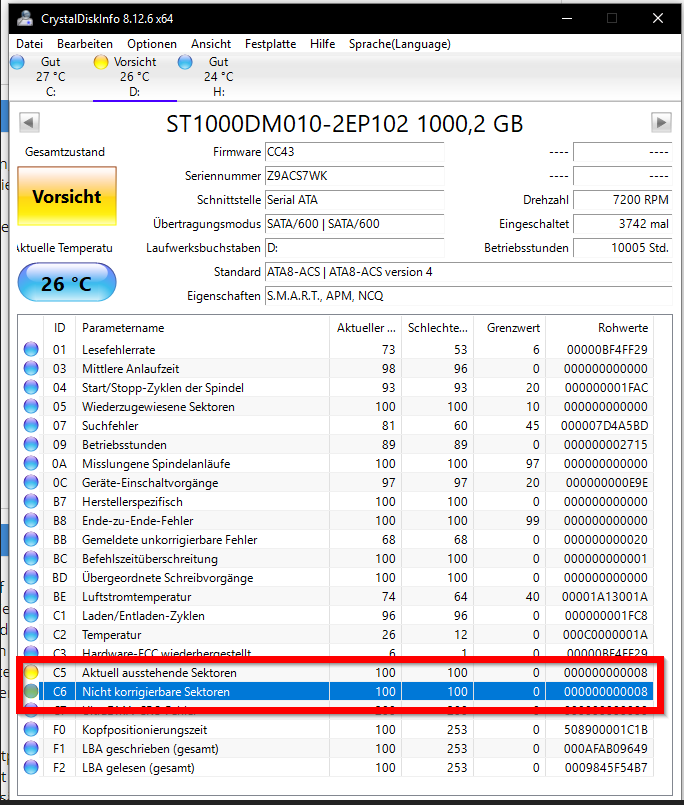Open the Ansicht menu

[211, 44]
